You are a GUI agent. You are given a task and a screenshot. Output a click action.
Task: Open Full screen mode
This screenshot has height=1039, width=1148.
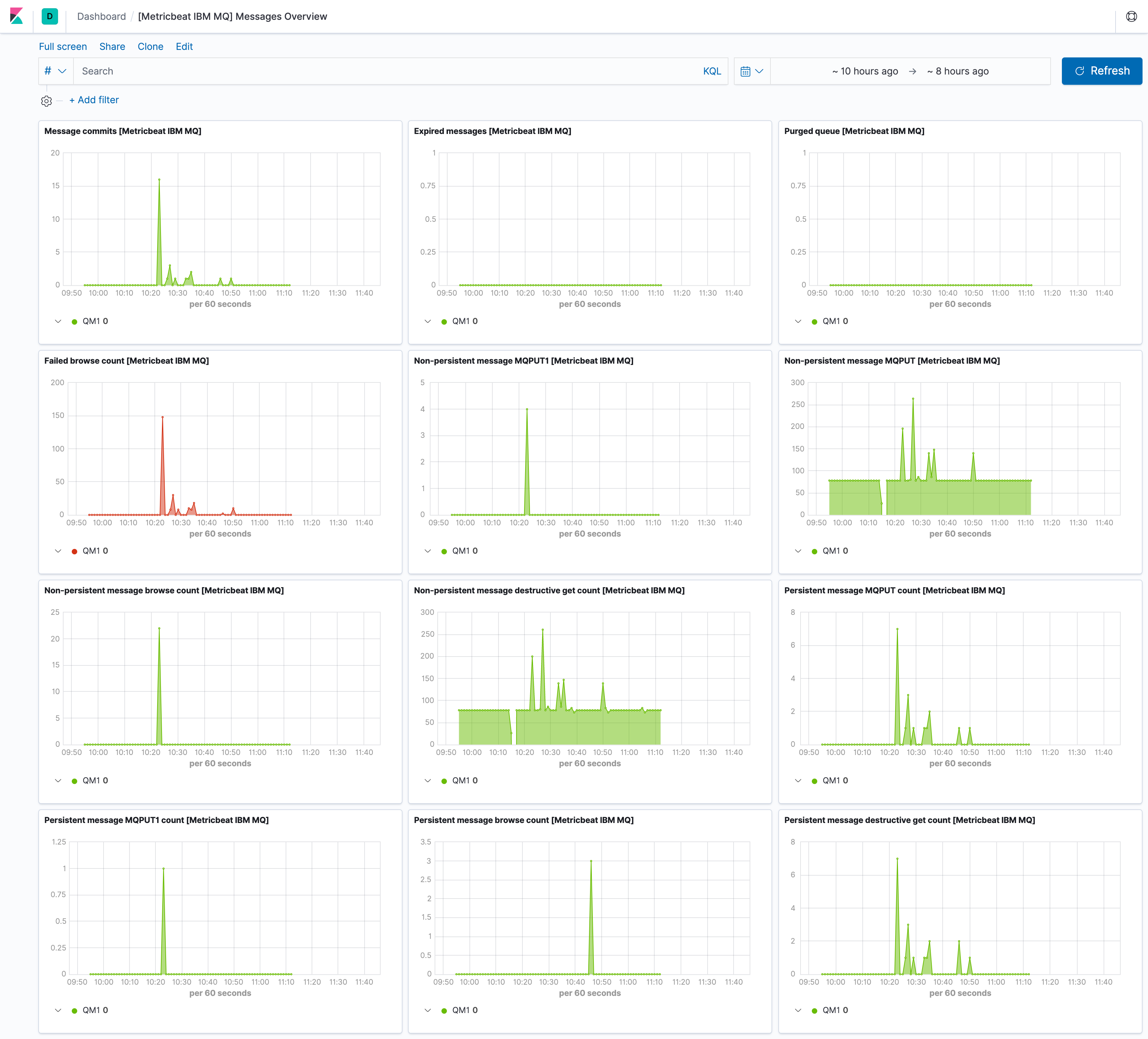(x=63, y=47)
